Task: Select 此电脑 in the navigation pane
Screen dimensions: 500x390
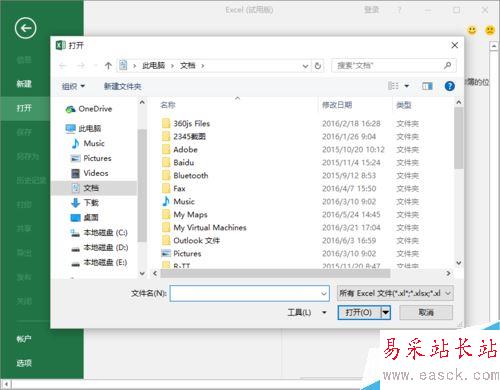Action: [83, 128]
